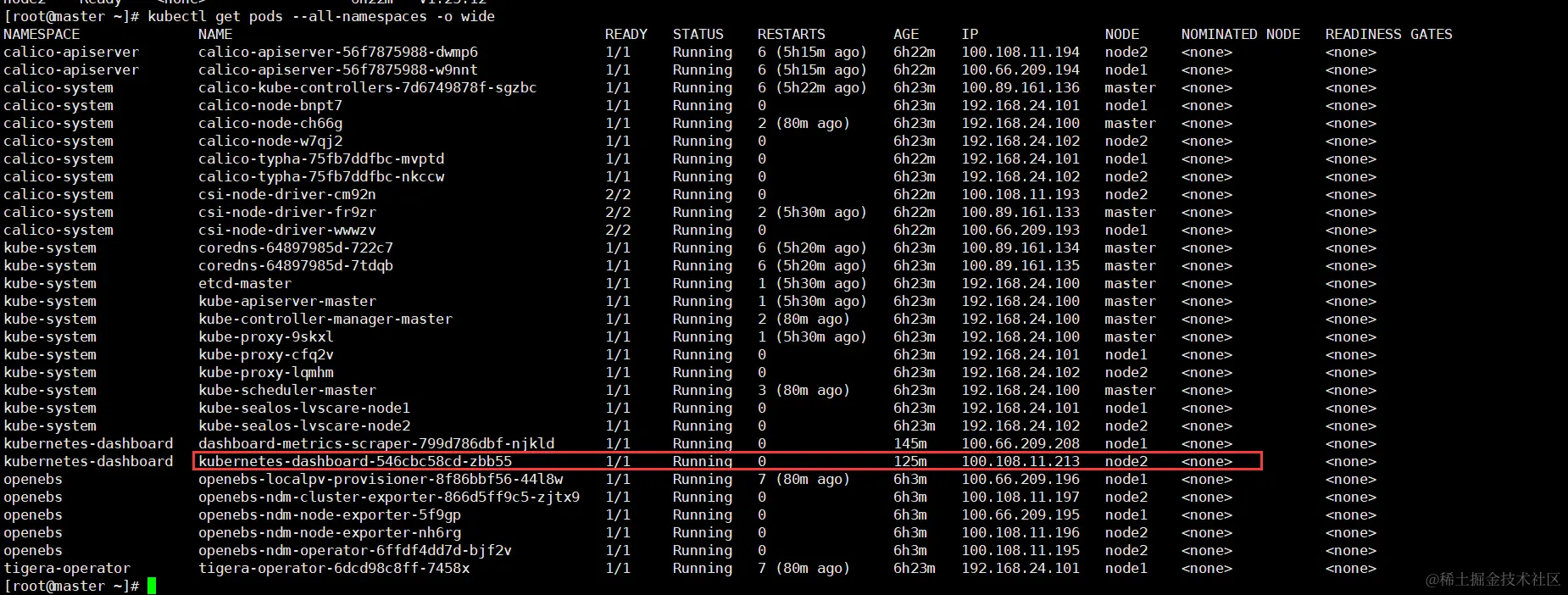Select pod name kube-proxy-lqmhm

tap(266, 372)
